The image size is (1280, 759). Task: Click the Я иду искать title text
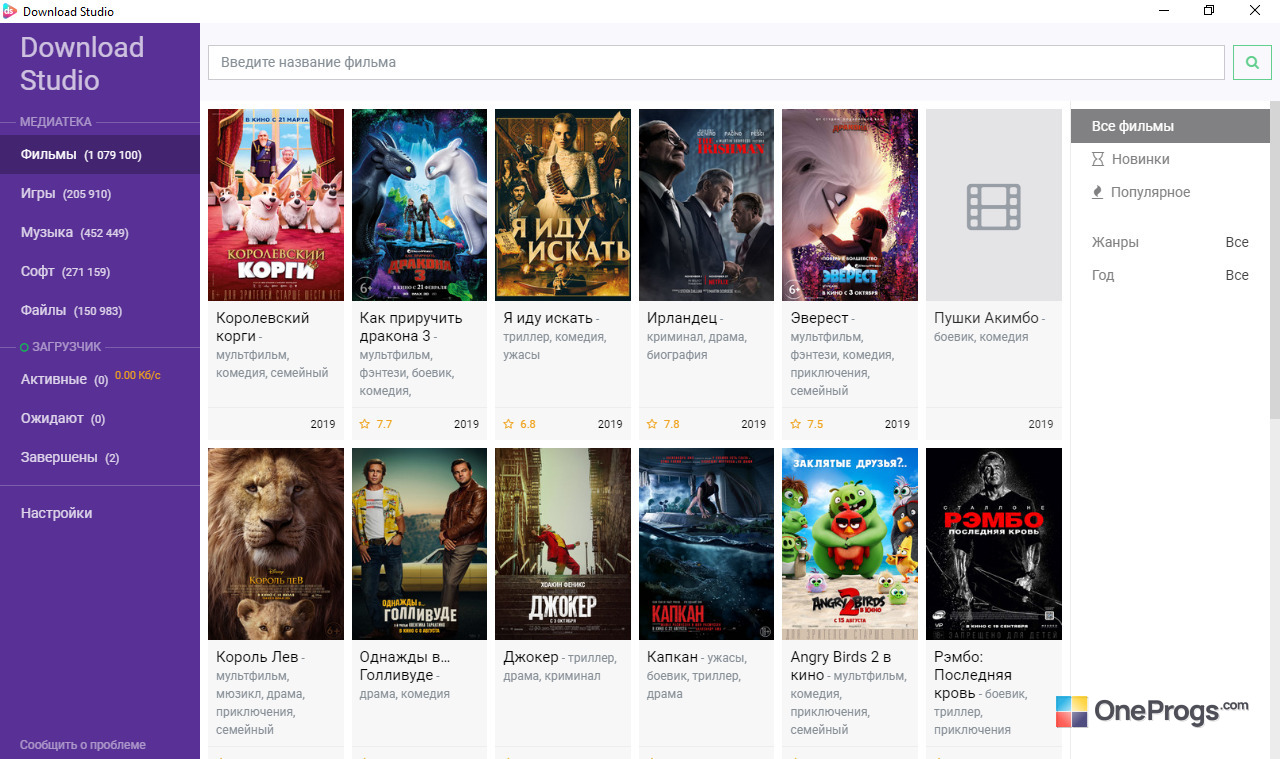click(548, 318)
